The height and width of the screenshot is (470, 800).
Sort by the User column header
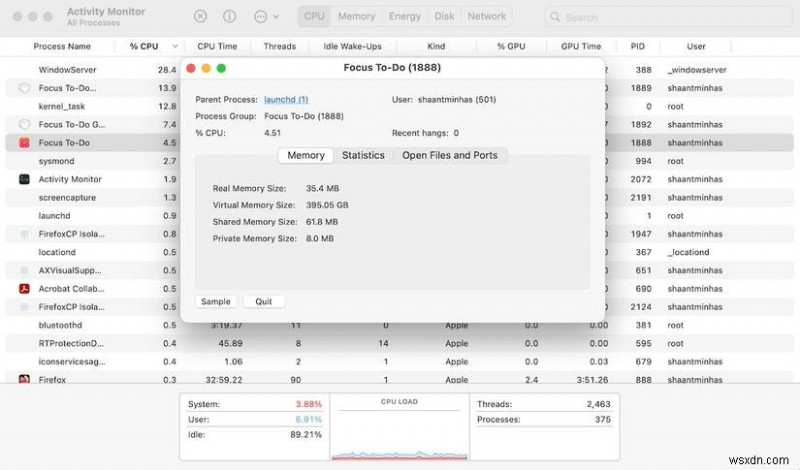(x=695, y=46)
